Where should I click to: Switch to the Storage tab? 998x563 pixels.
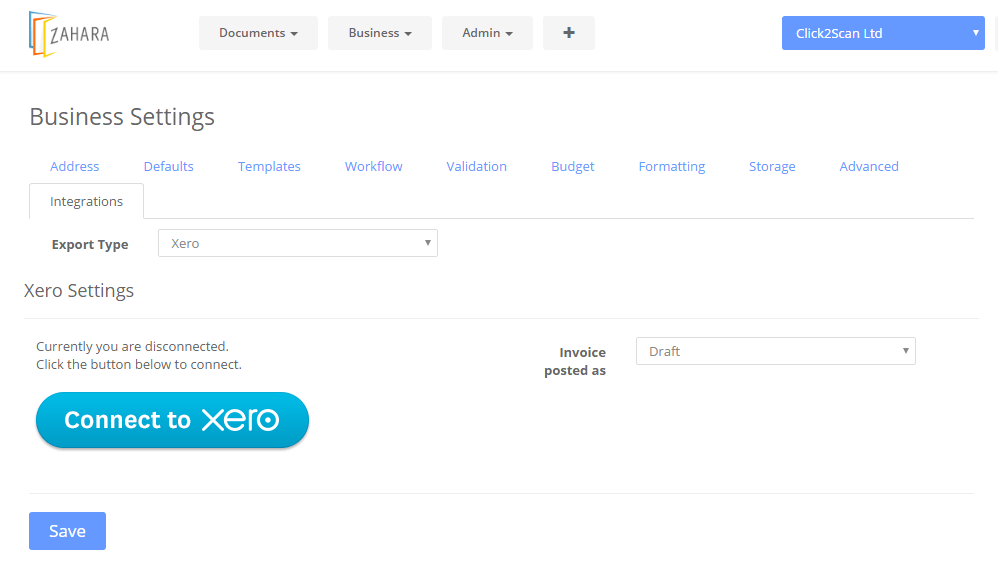[x=772, y=166]
